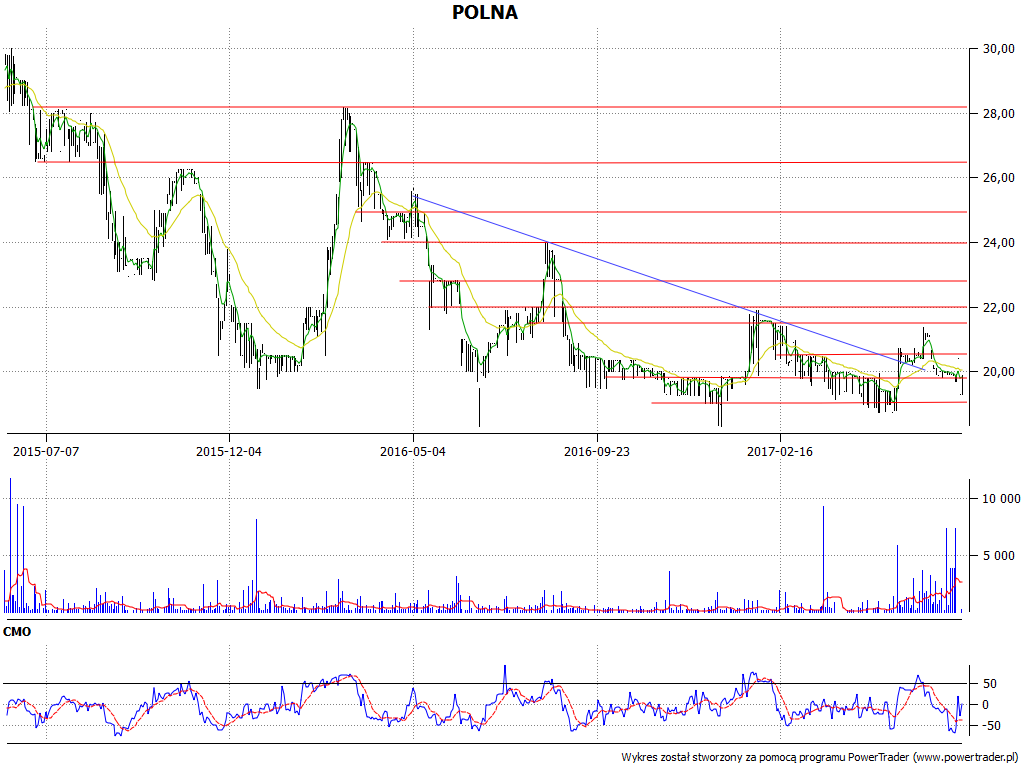Click the 26,00 price axis label
Screen dimensions: 1024x768
tap(999, 178)
